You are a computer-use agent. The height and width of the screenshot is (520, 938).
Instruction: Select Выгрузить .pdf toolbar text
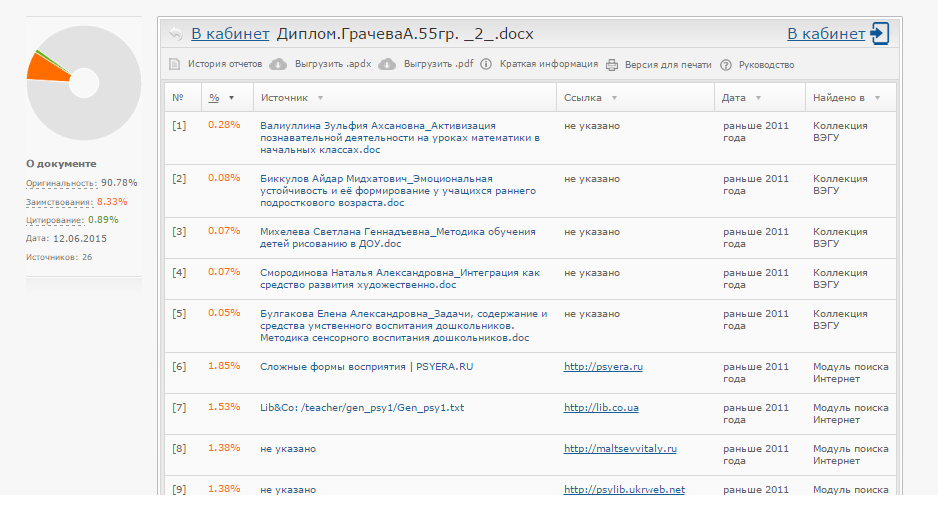[438, 65]
